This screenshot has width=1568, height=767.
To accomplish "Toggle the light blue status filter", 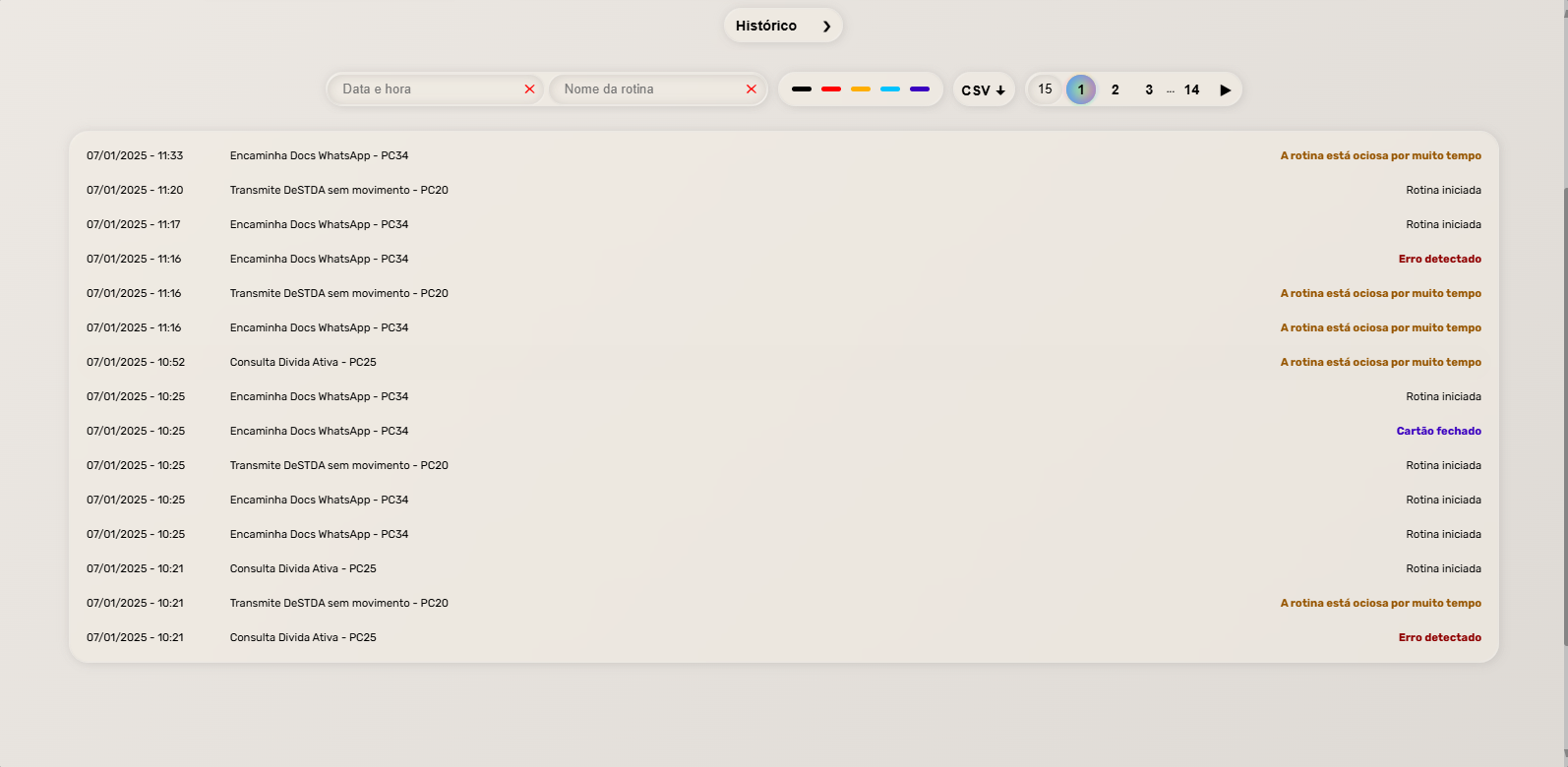I will click(x=890, y=89).
